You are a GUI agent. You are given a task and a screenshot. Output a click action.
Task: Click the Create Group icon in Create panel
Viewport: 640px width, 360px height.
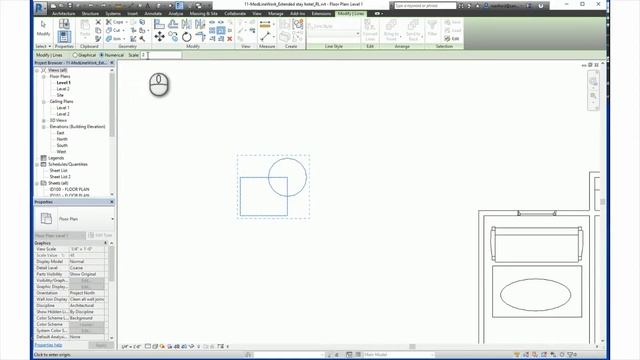pyautogui.click(x=298, y=24)
